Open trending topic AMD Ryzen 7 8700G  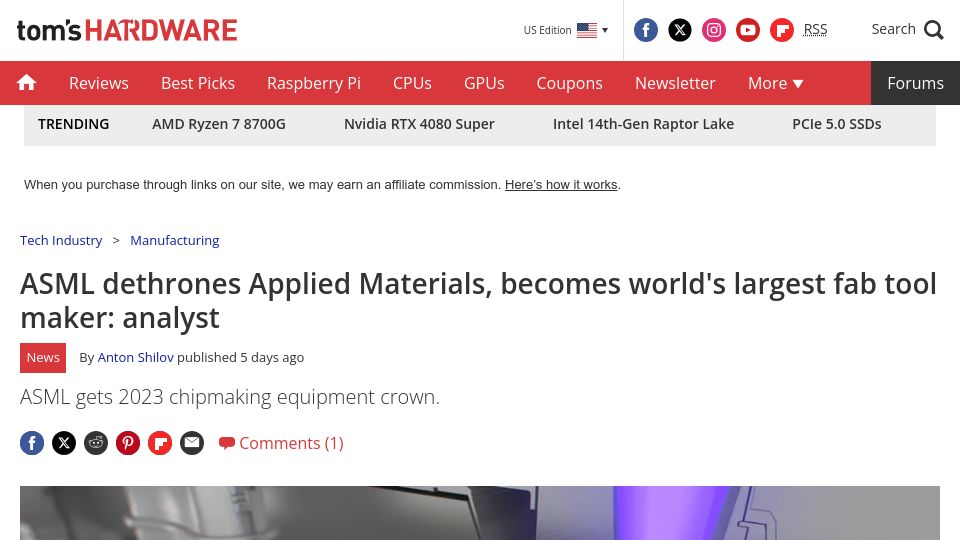219,124
